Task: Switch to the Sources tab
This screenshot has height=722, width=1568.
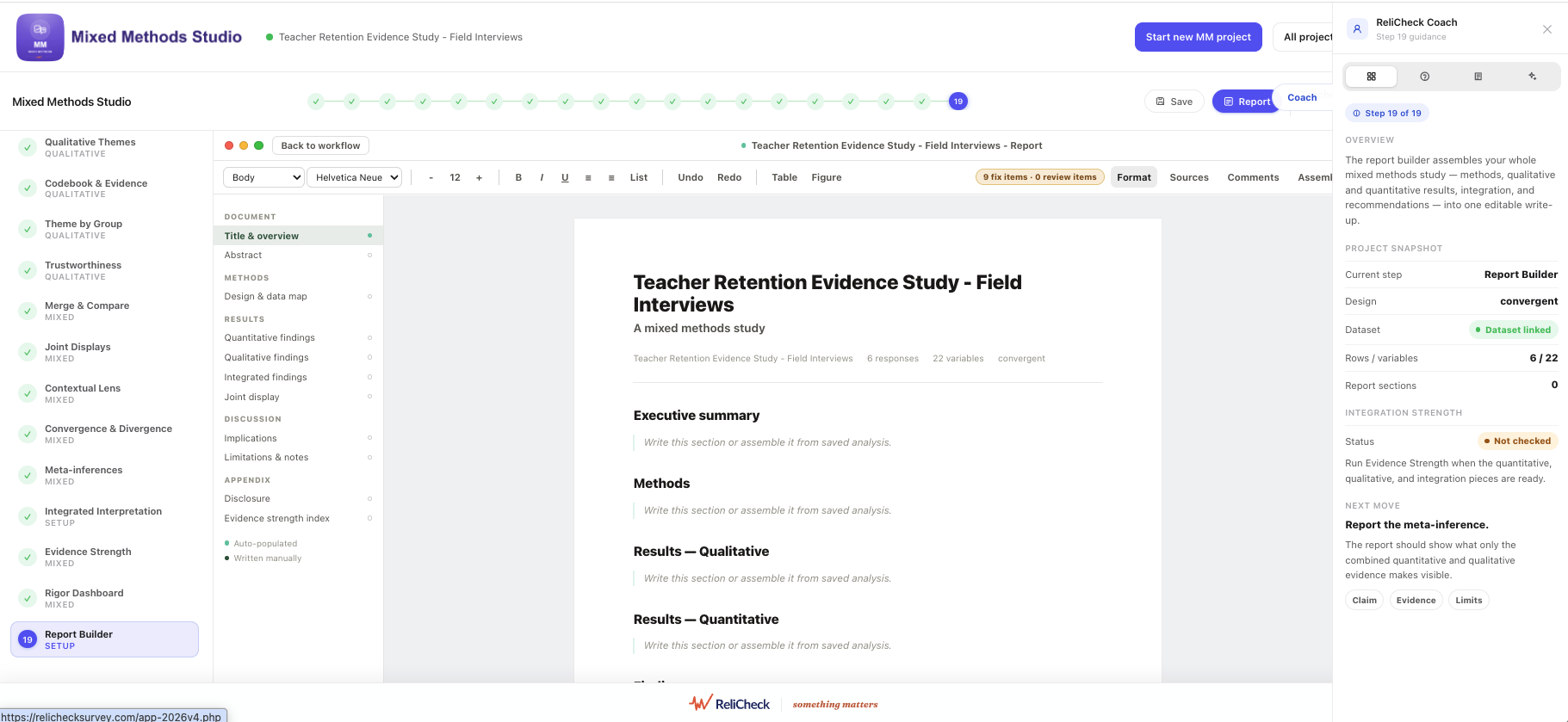Action: point(1188,177)
